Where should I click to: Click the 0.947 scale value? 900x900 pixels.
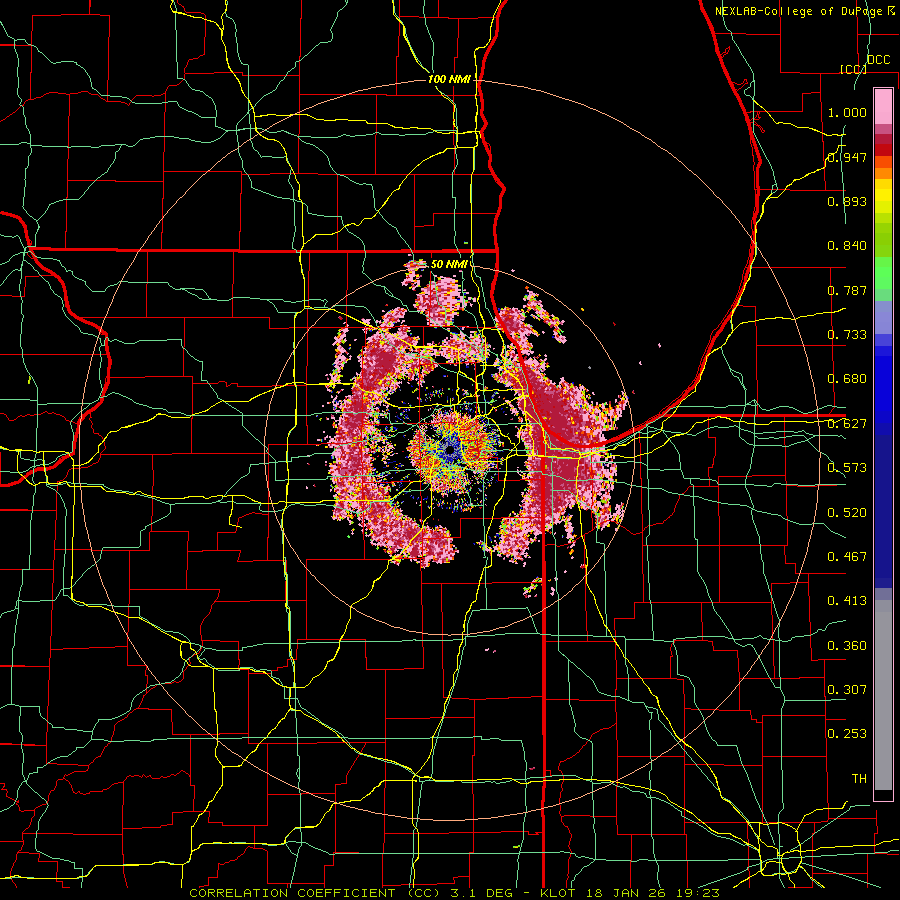point(847,157)
